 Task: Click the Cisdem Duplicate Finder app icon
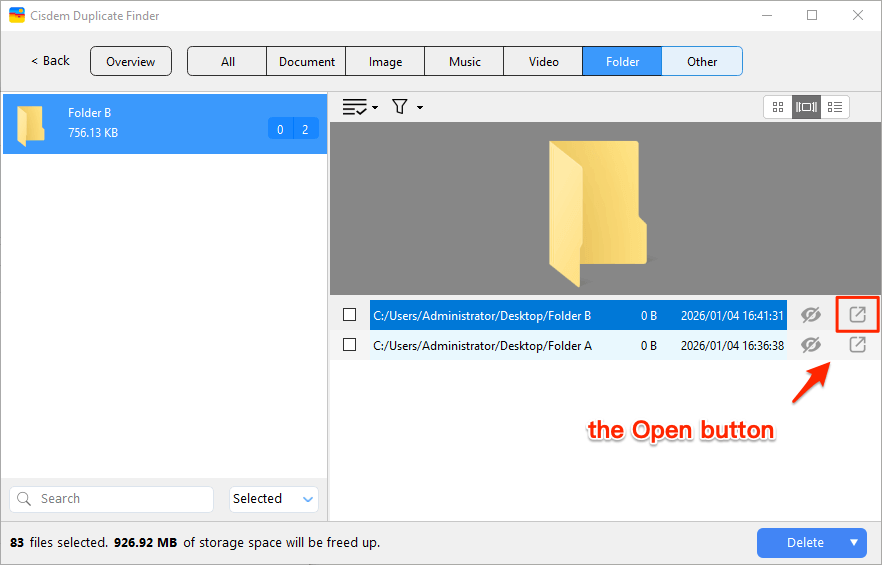[17, 15]
